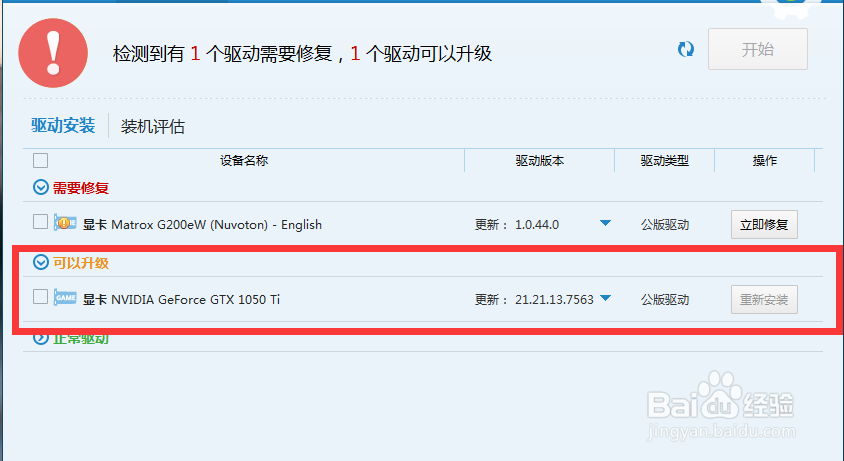Click the 驱动类型 column header

click(665, 160)
